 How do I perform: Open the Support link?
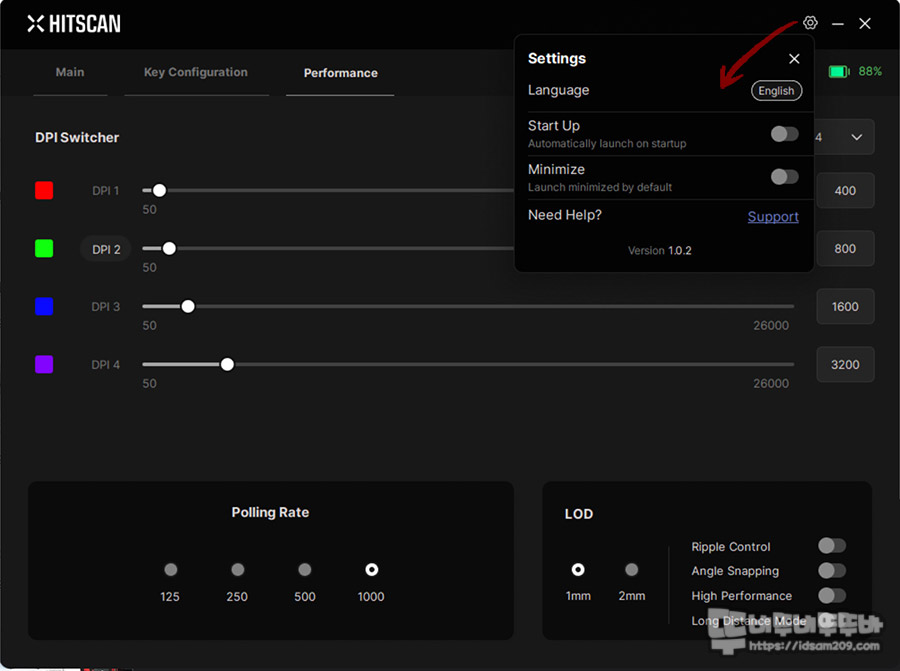pos(773,216)
